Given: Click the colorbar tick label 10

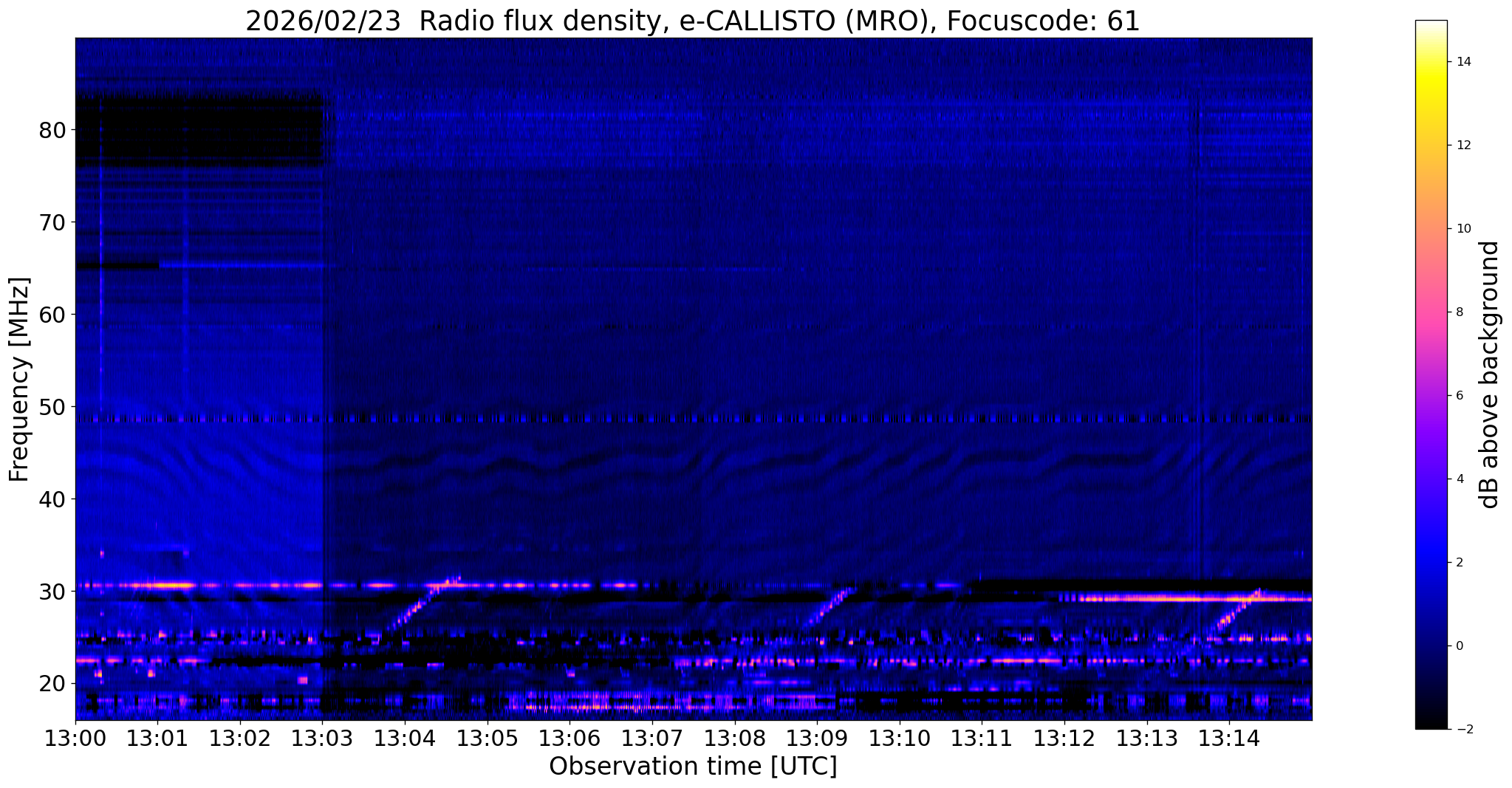Looking at the screenshot, I should (x=1463, y=229).
